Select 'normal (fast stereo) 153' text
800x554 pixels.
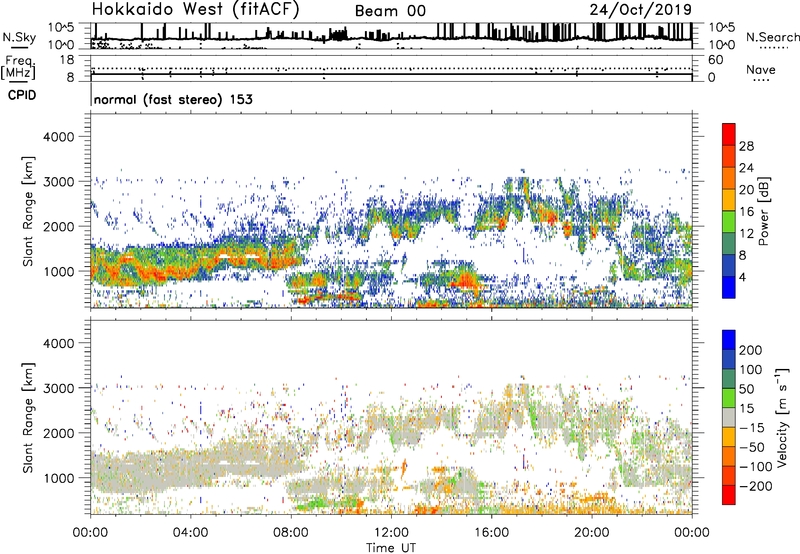pos(173,99)
